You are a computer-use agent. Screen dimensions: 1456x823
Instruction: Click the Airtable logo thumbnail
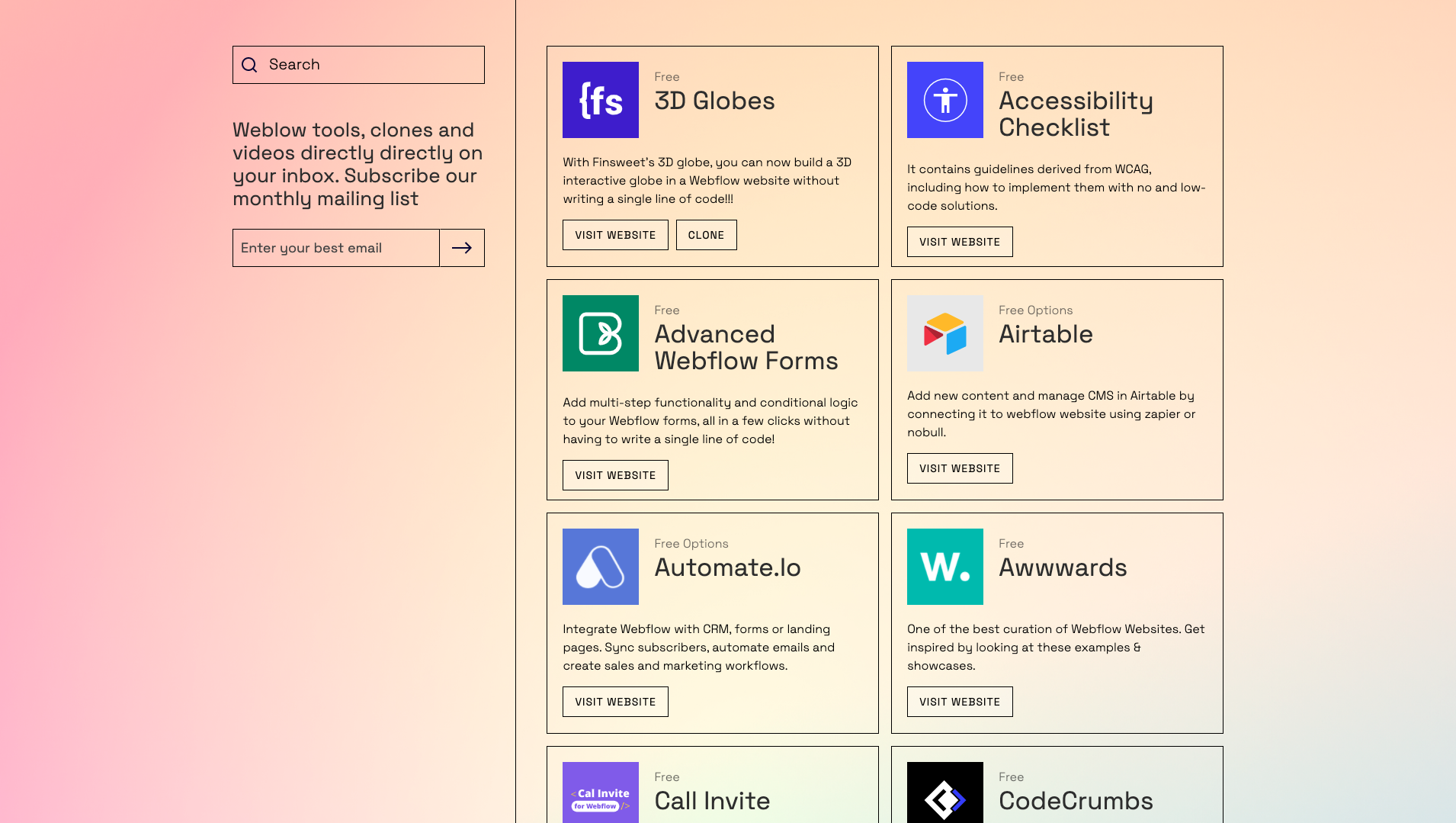(x=945, y=333)
